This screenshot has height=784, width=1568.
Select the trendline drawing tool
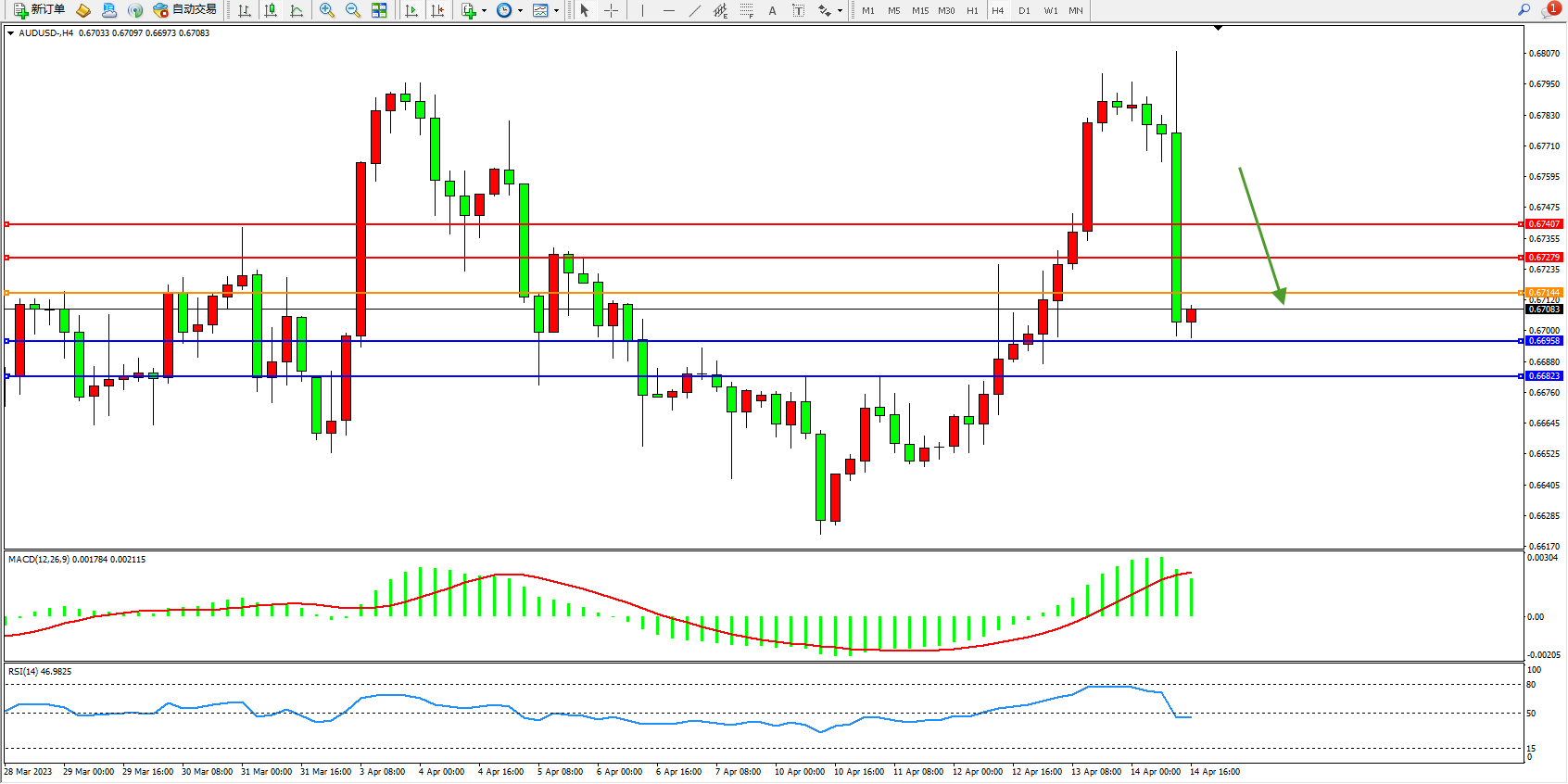pyautogui.click(x=695, y=10)
